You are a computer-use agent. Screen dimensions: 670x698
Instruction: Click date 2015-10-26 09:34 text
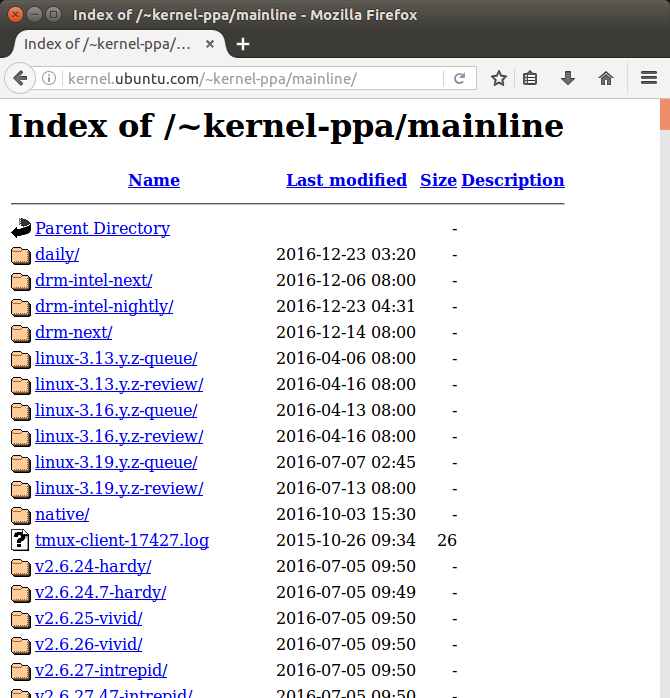click(x=346, y=540)
